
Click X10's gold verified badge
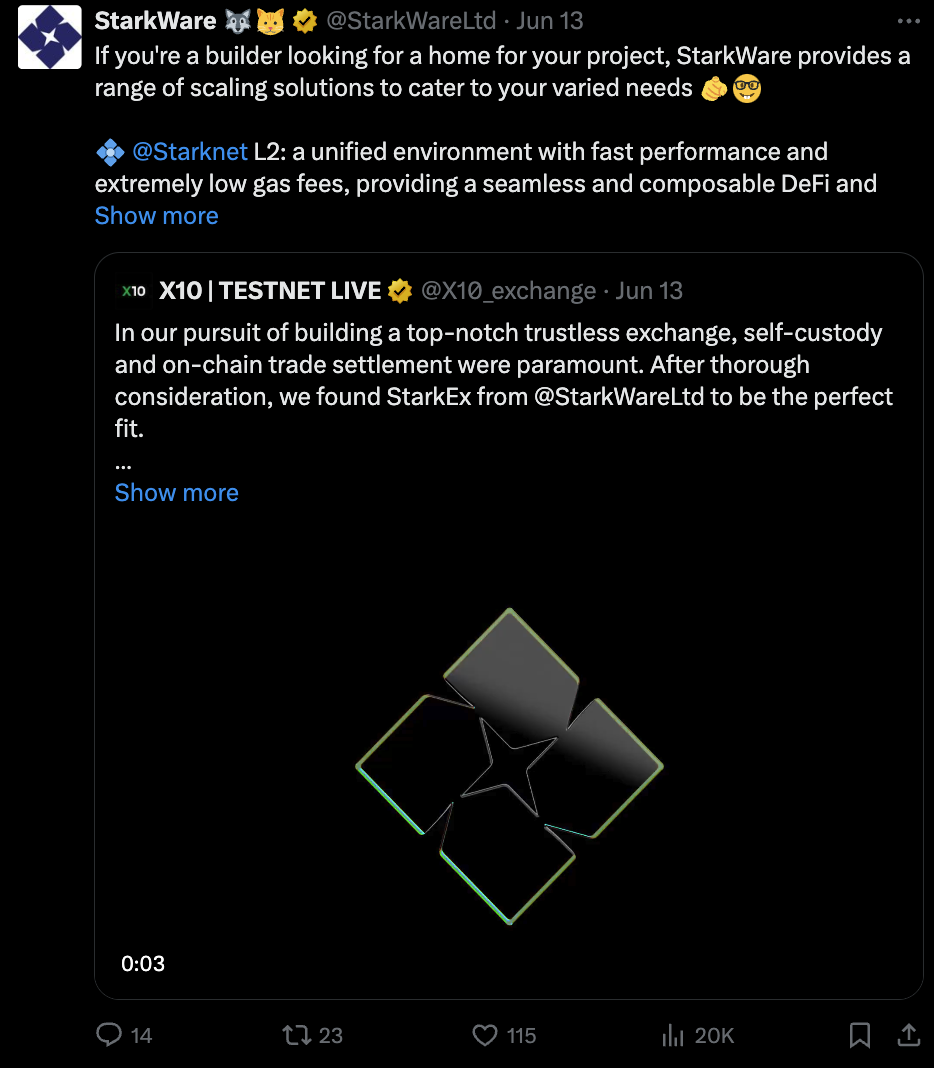(400, 291)
